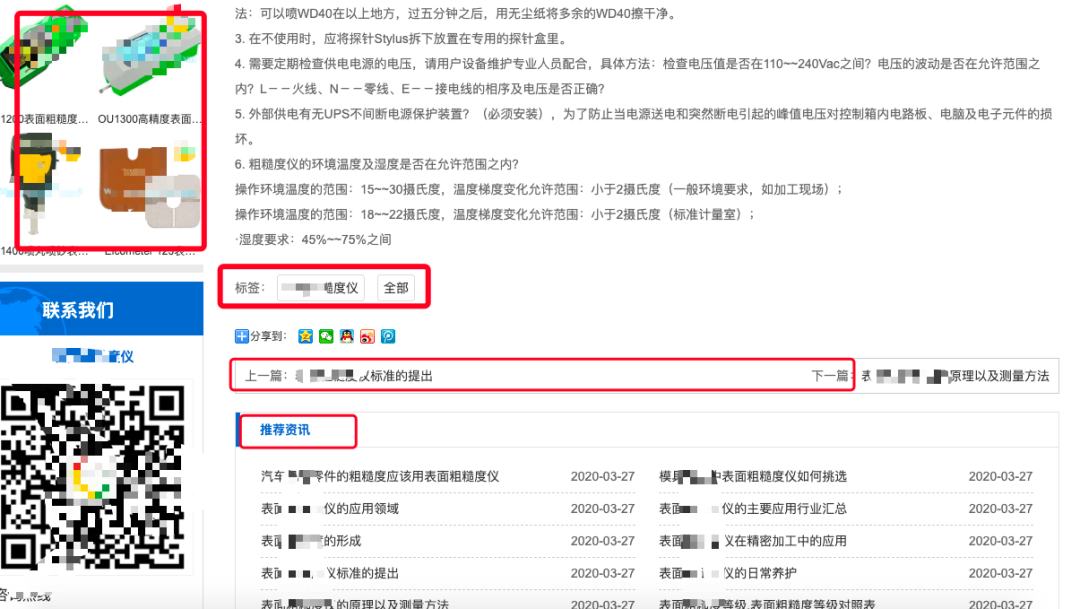Share the article to Sina Weibo
The width and height of the screenshot is (1080, 609).
(x=368, y=337)
